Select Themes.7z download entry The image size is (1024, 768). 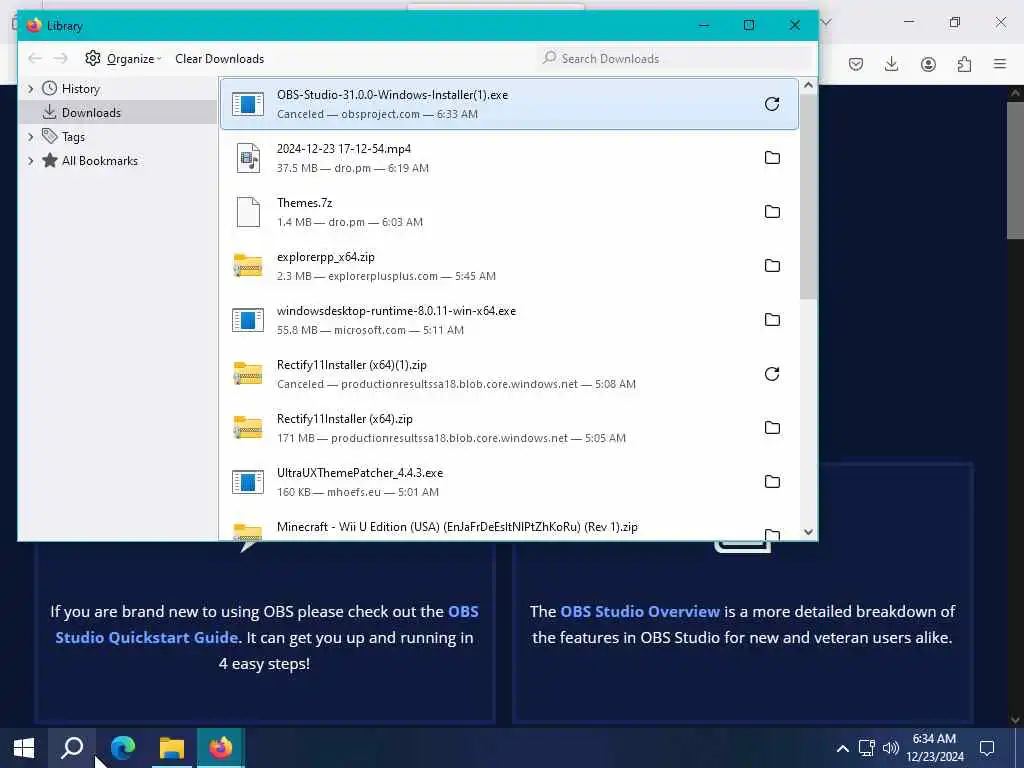[x=509, y=212]
